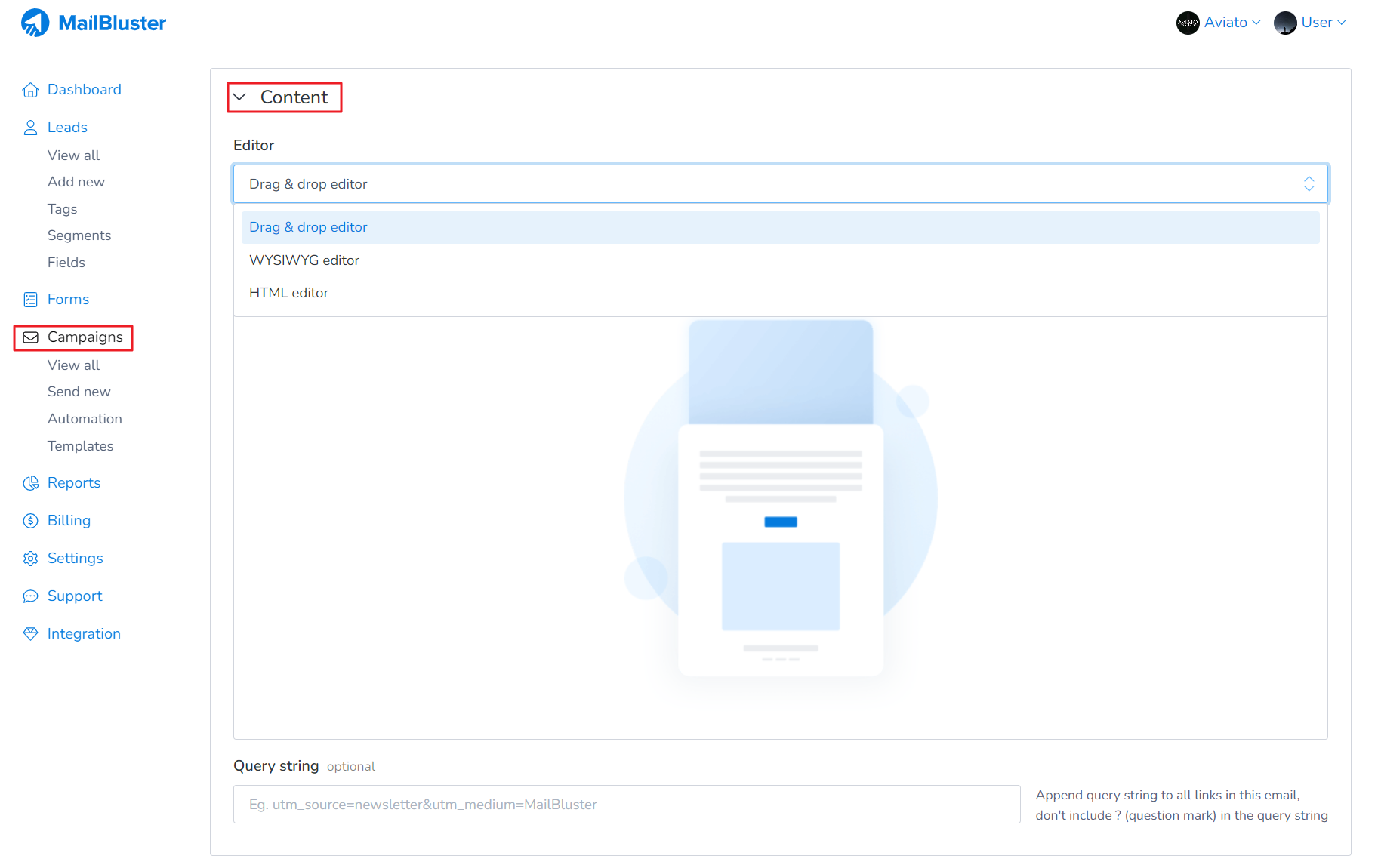Open the Support page
Image resolution: width=1378 pixels, height=868 pixels.
[x=74, y=596]
